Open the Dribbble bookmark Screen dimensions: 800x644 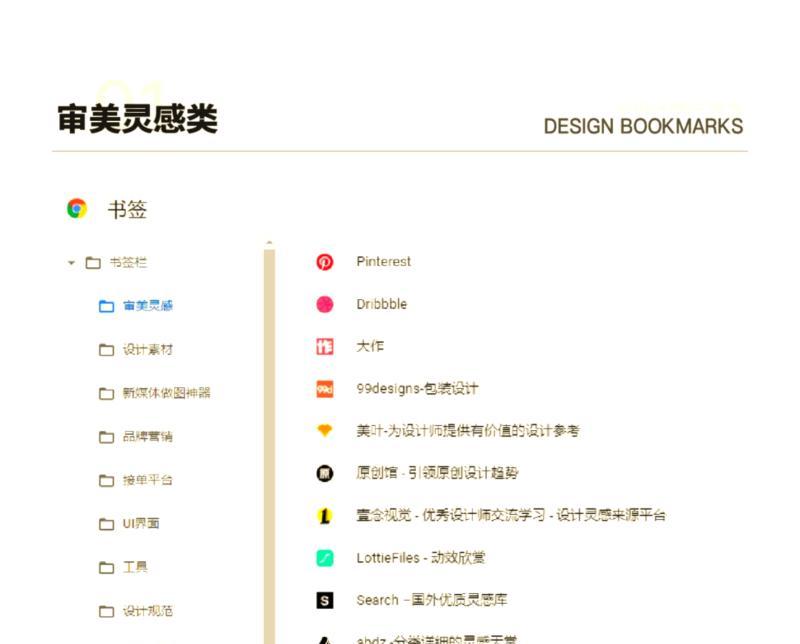click(382, 304)
